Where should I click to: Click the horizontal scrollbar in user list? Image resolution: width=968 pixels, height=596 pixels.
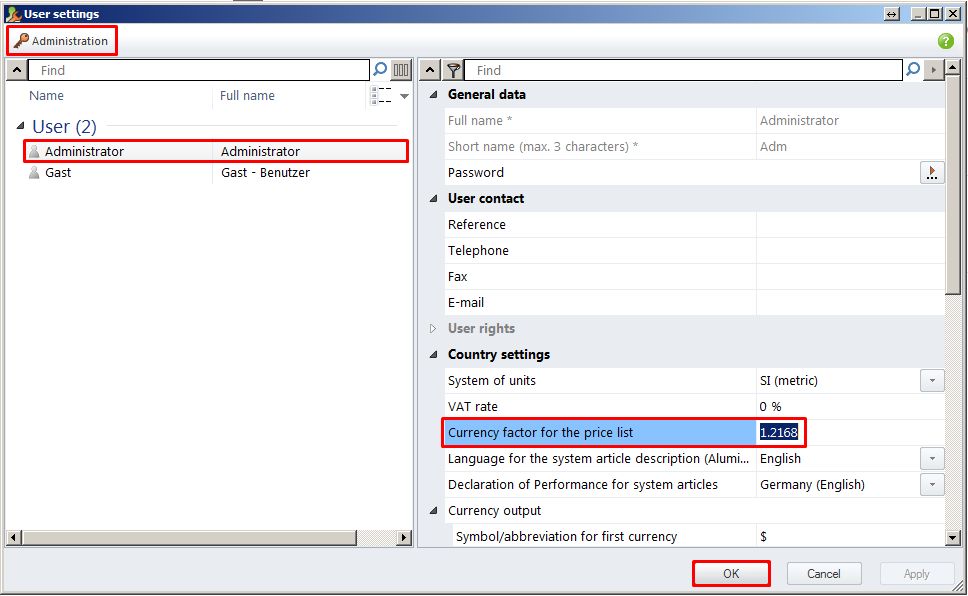(x=190, y=538)
